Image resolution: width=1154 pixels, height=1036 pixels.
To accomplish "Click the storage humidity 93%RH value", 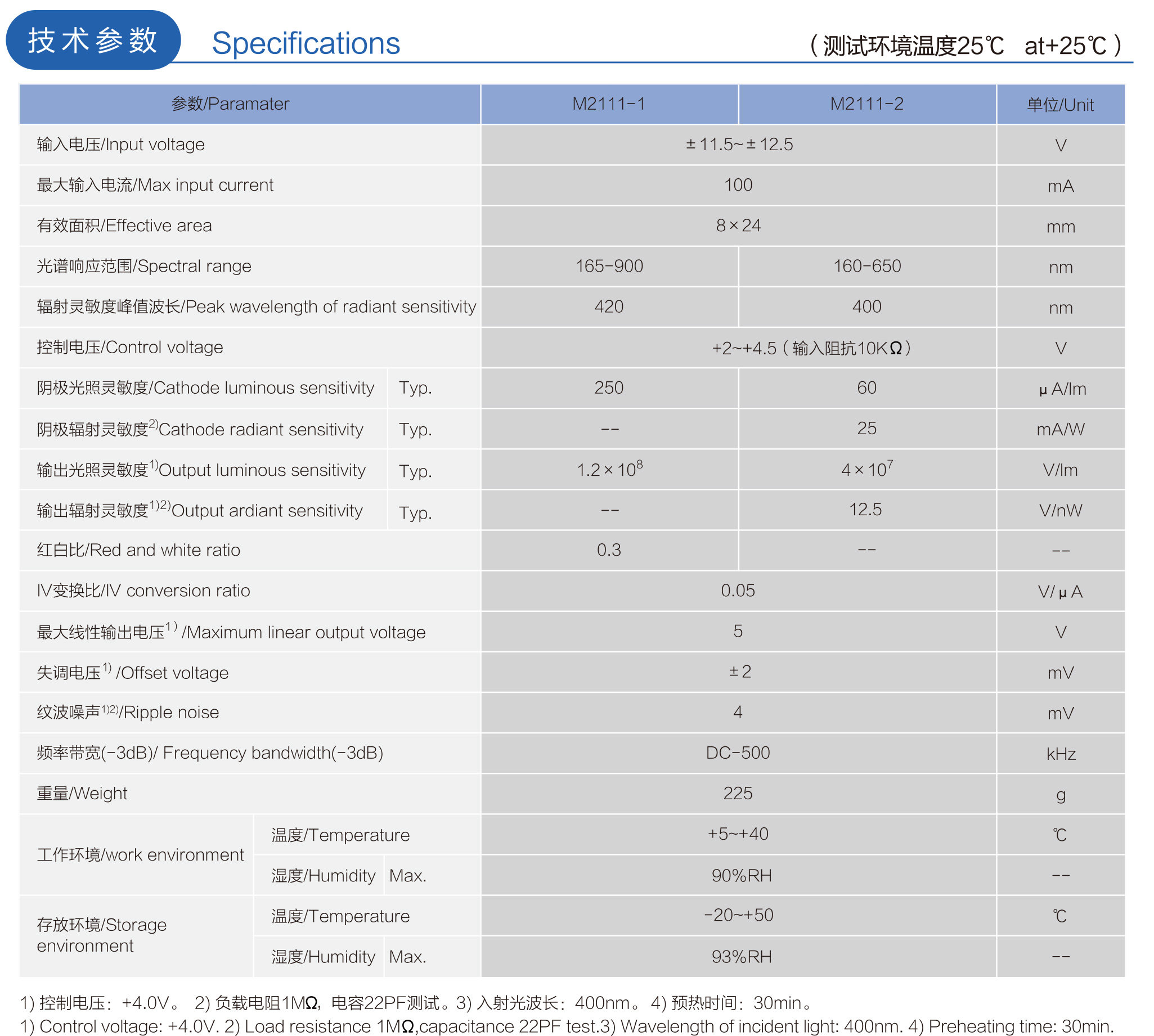I will point(741,957).
